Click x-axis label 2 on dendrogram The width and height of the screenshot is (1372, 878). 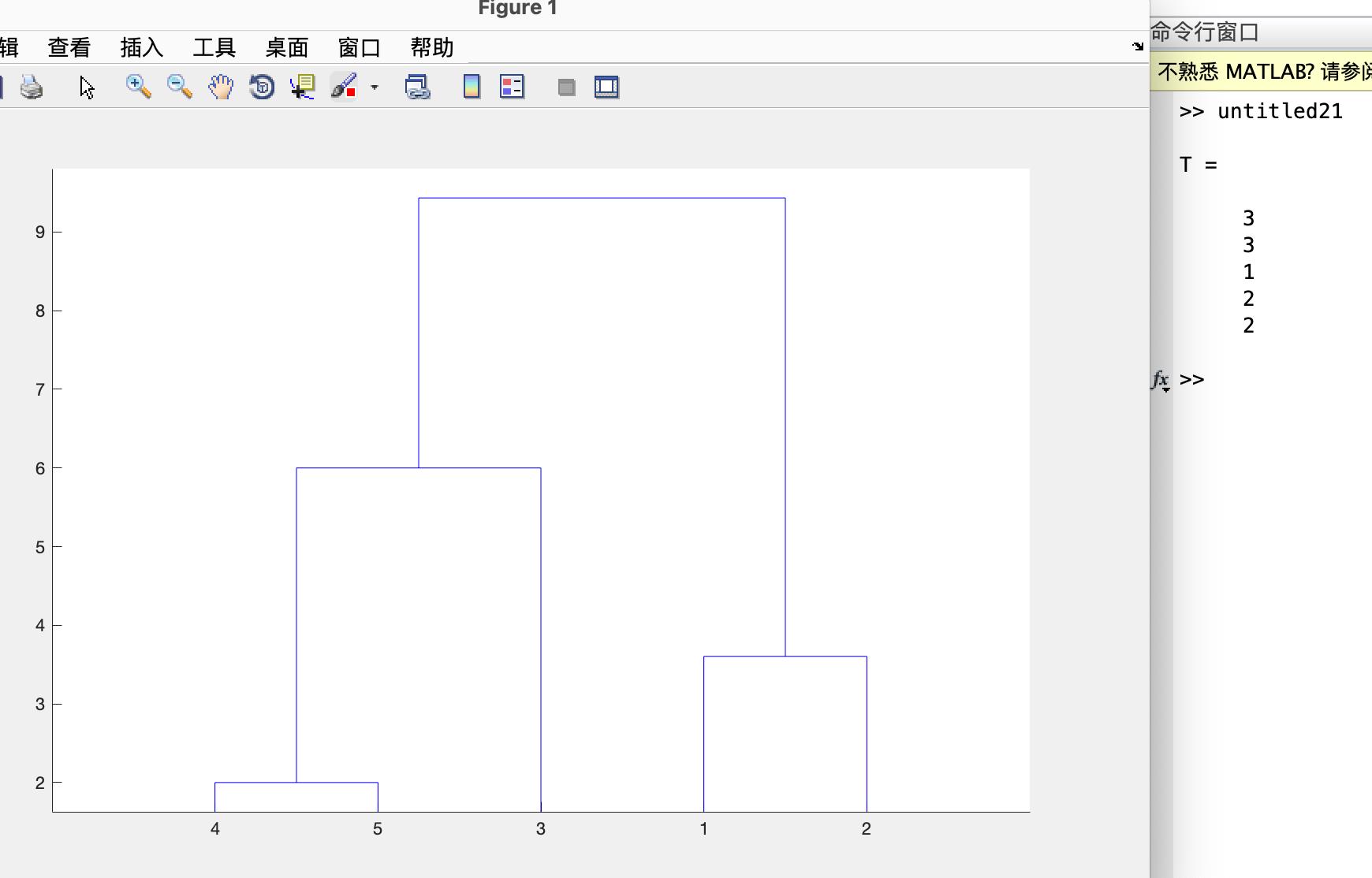pos(867,829)
